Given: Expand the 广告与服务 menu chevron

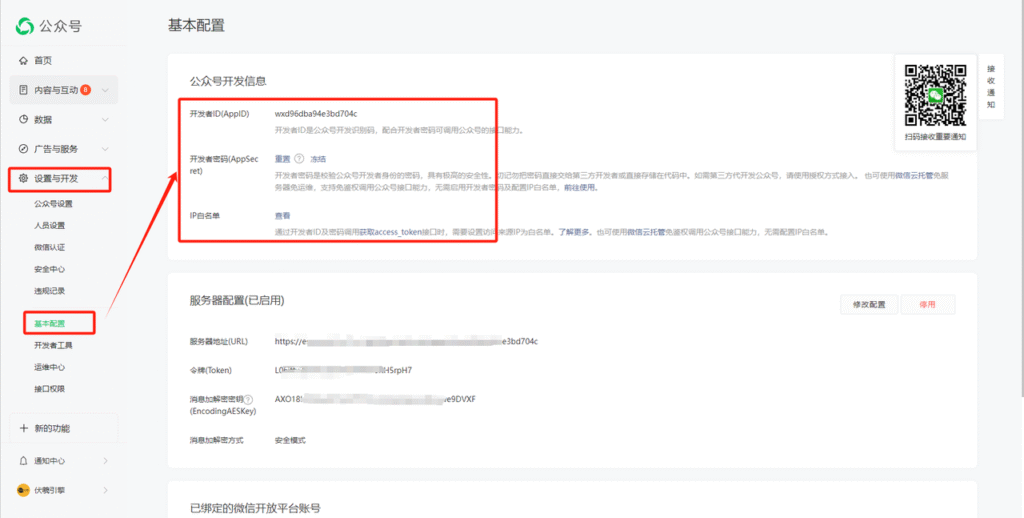Looking at the screenshot, I should tap(105, 149).
